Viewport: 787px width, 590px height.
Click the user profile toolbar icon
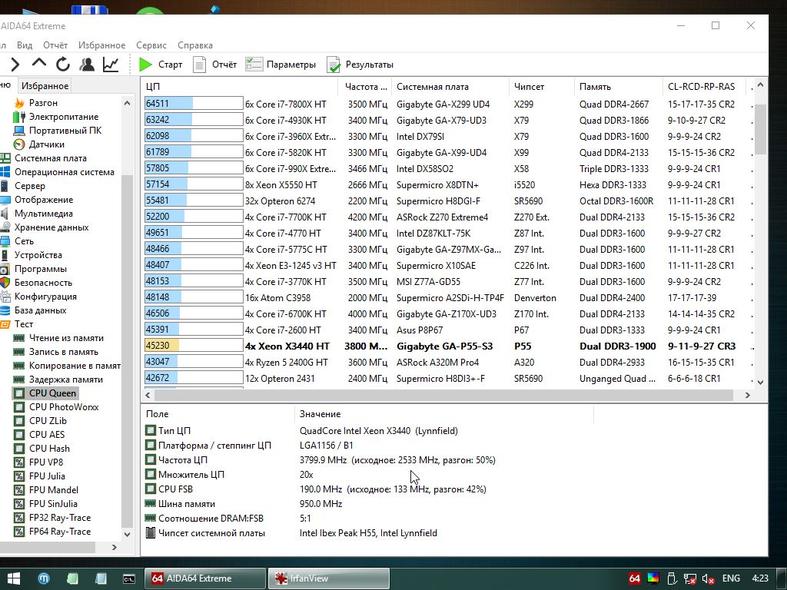[x=87, y=64]
